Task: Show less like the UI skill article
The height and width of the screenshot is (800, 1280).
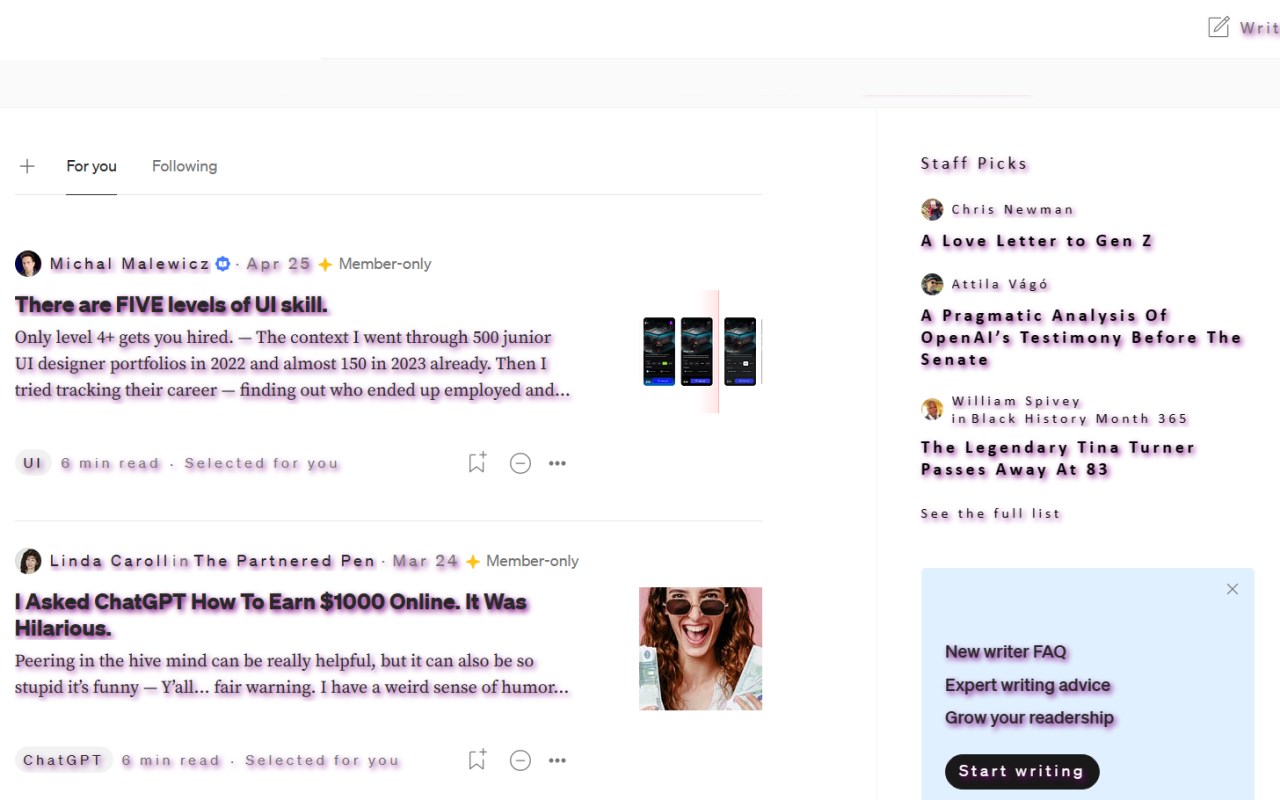Action: point(520,463)
